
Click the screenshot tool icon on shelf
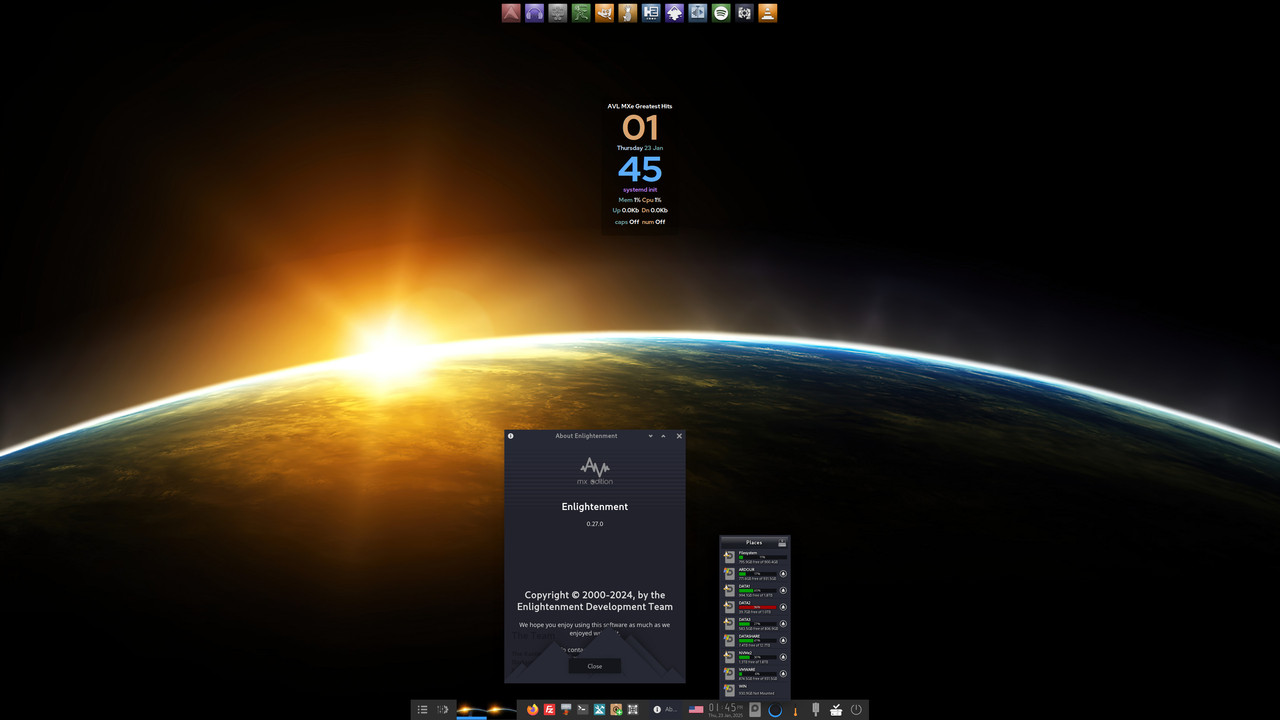pos(633,710)
